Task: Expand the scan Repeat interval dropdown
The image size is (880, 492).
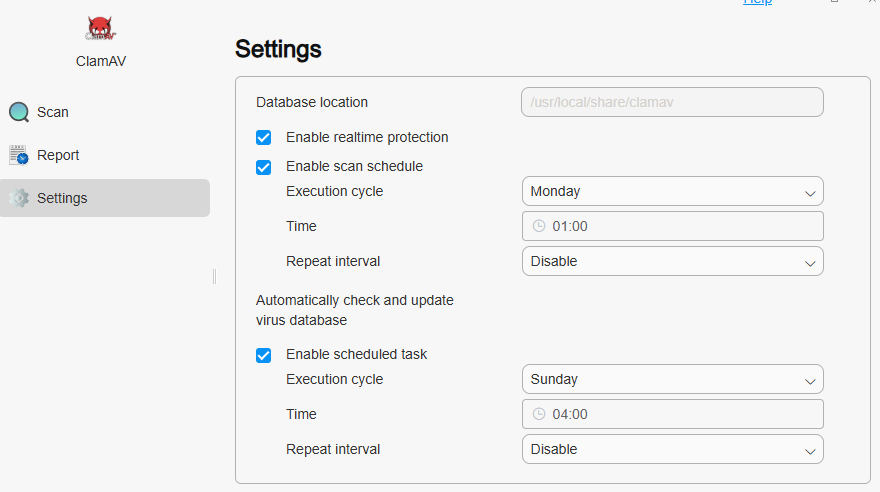Action: pos(672,261)
